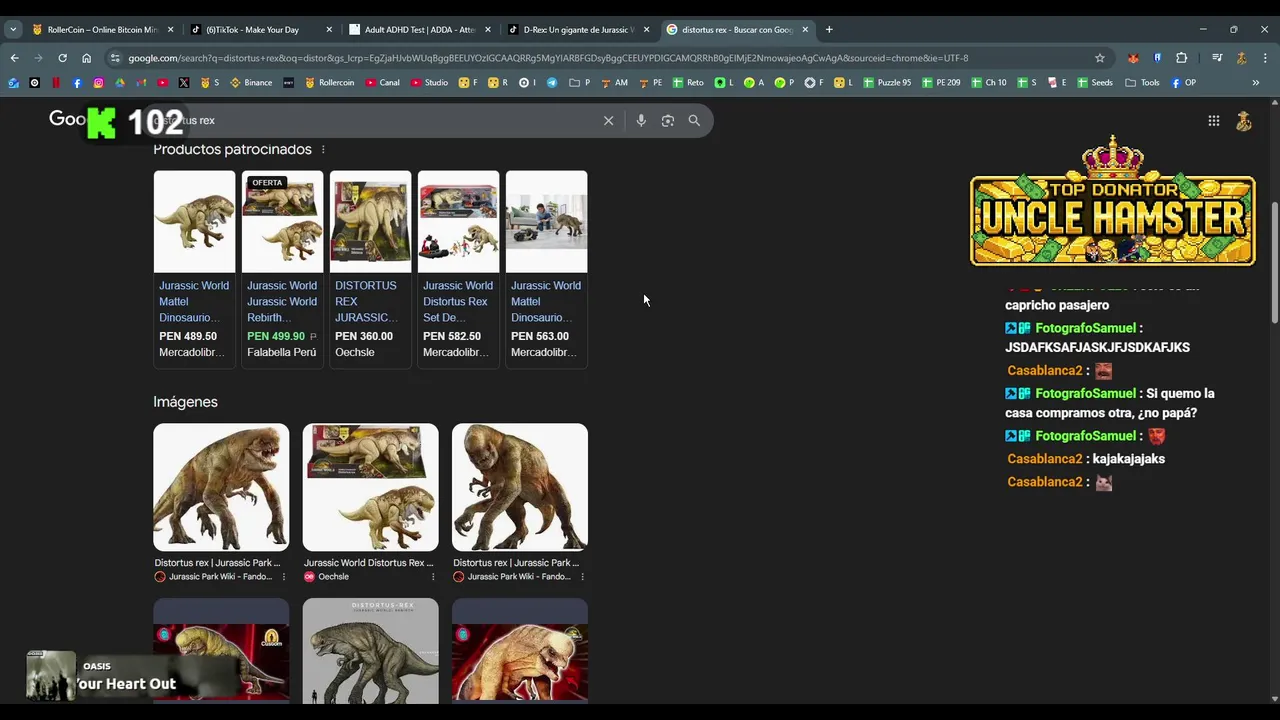The width and height of the screenshot is (1280, 720).
Task: Click the Imágenes section heading
Action: pos(185,402)
